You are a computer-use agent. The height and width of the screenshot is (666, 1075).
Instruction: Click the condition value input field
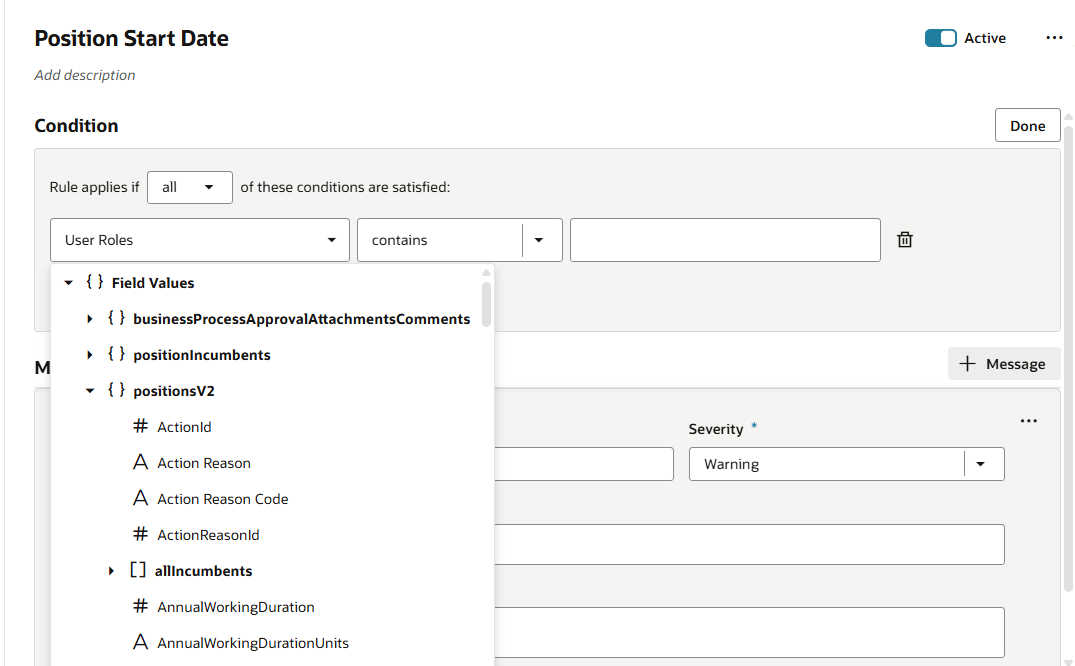pyautogui.click(x=725, y=240)
